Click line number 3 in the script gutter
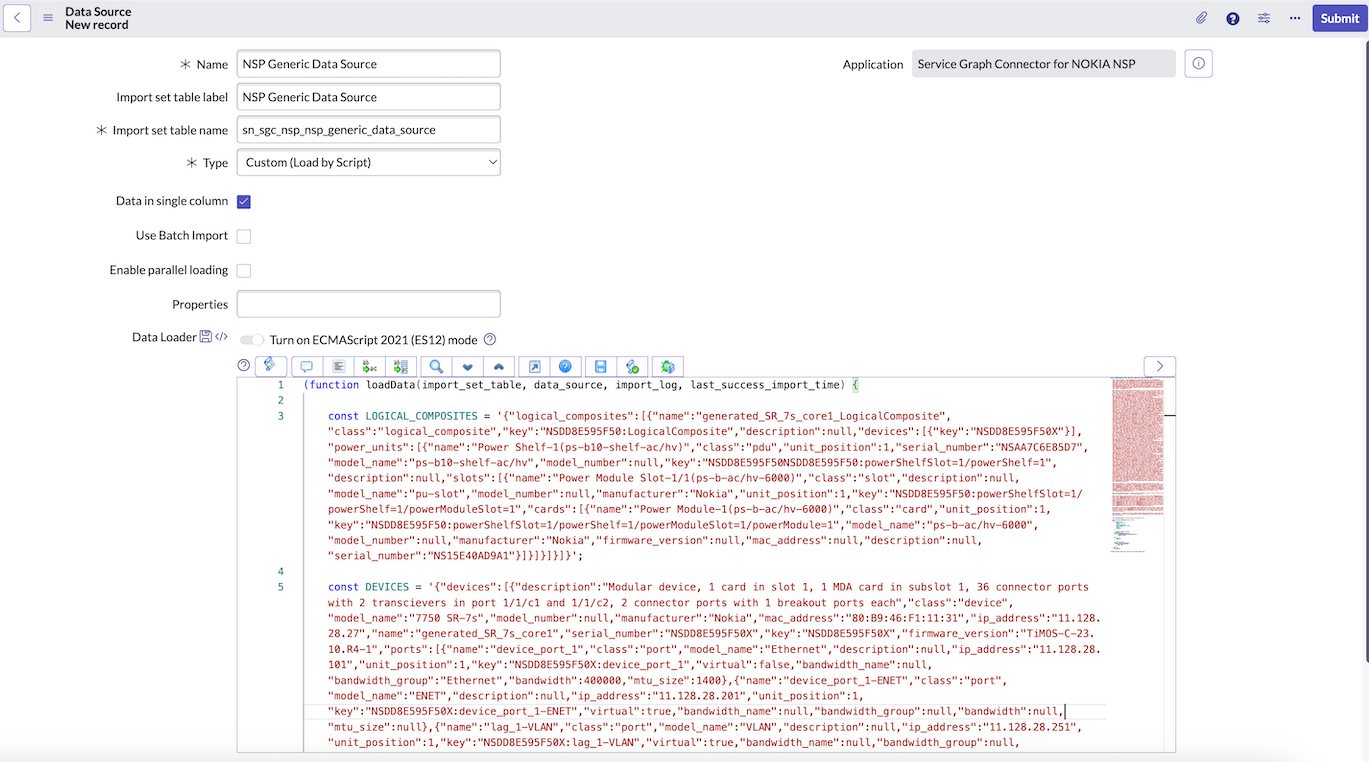This screenshot has width=1369, height=762. [x=281, y=416]
